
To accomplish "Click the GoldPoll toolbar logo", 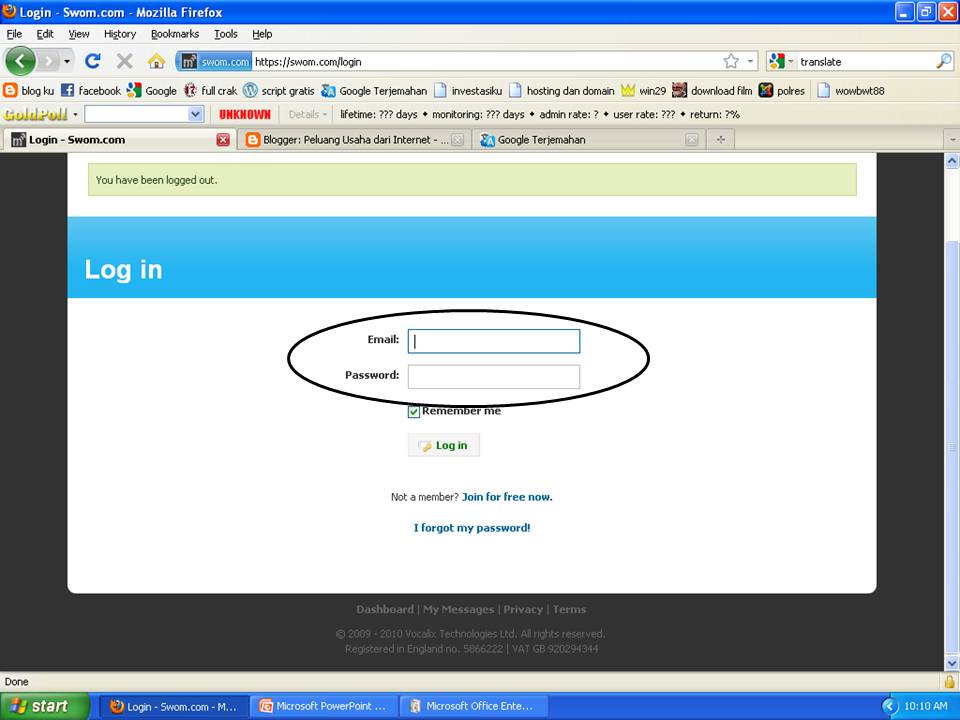I will [37, 114].
